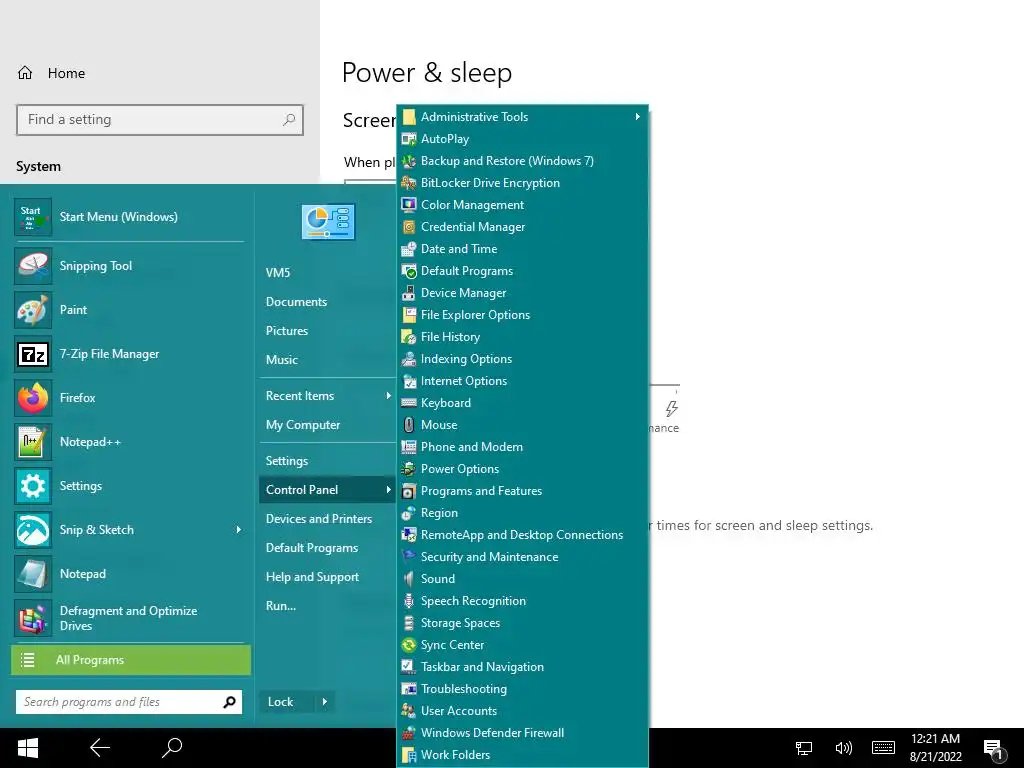Go to Home in Settings window
Image resolution: width=1024 pixels, height=768 pixels.
click(52, 73)
